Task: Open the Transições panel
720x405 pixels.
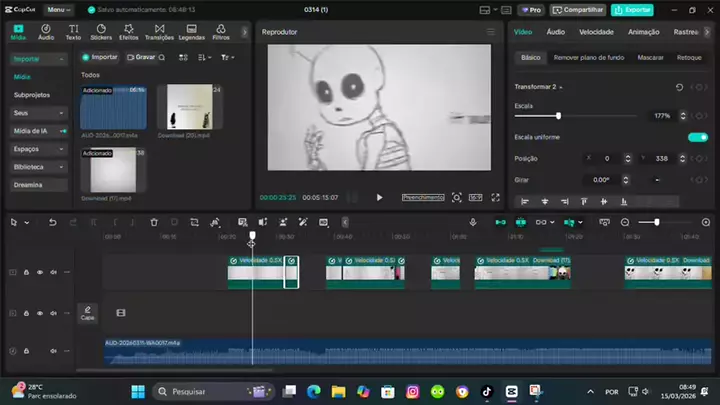Action: pyautogui.click(x=159, y=32)
